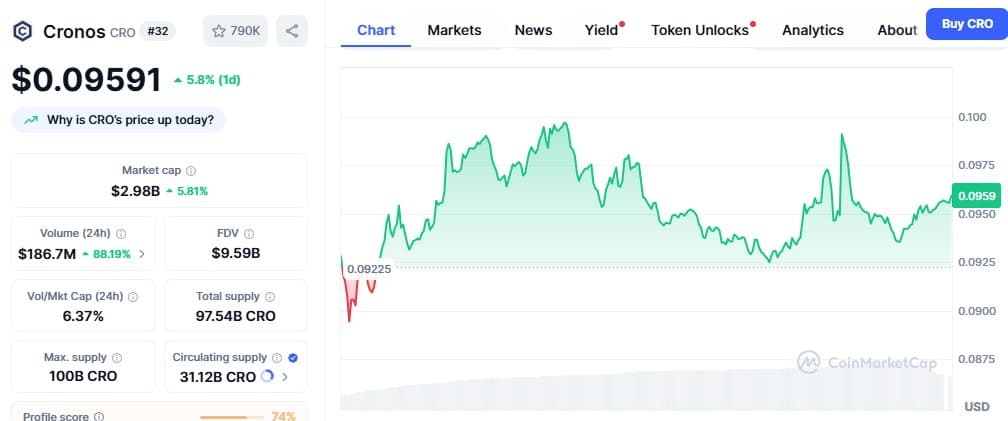Viewport: 1008px width, 421px height.
Task: Open the Token Unlocks tab
Action: tap(700, 30)
